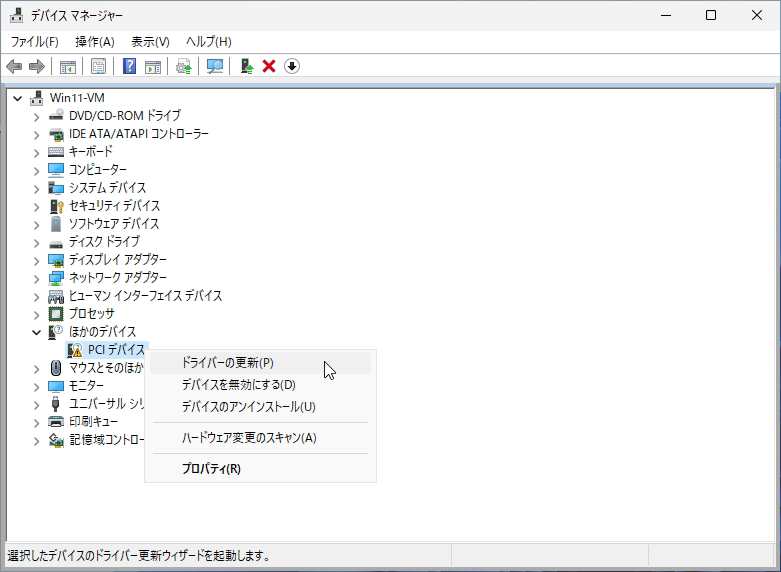Image resolution: width=781 pixels, height=572 pixels.
Task: Expand the システム デバイス category
Action: (x=36, y=189)
